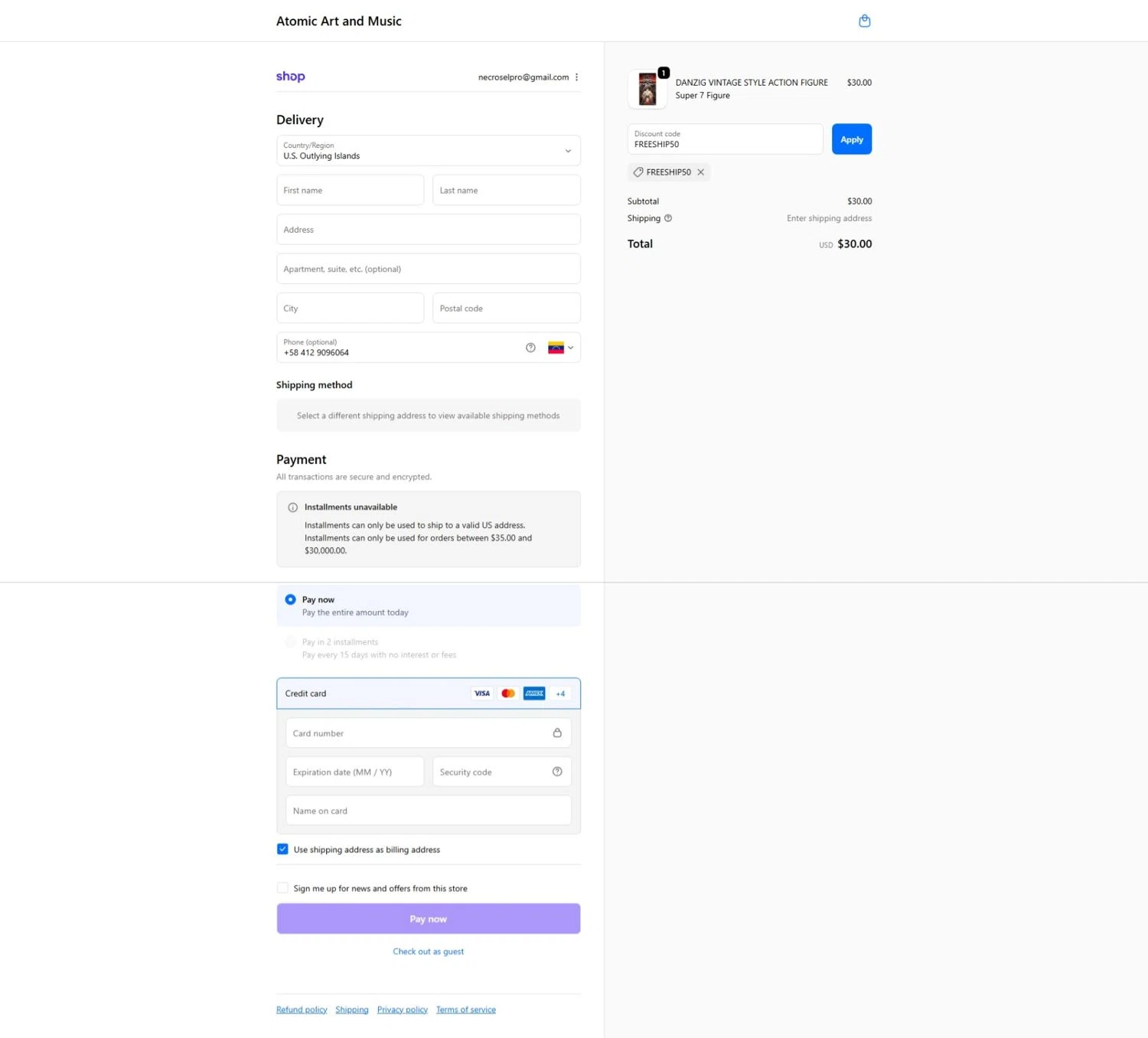Screen dimensions: 1148x1038
Task: Click Check out as guest link
Action: click(x=429, y=951)
